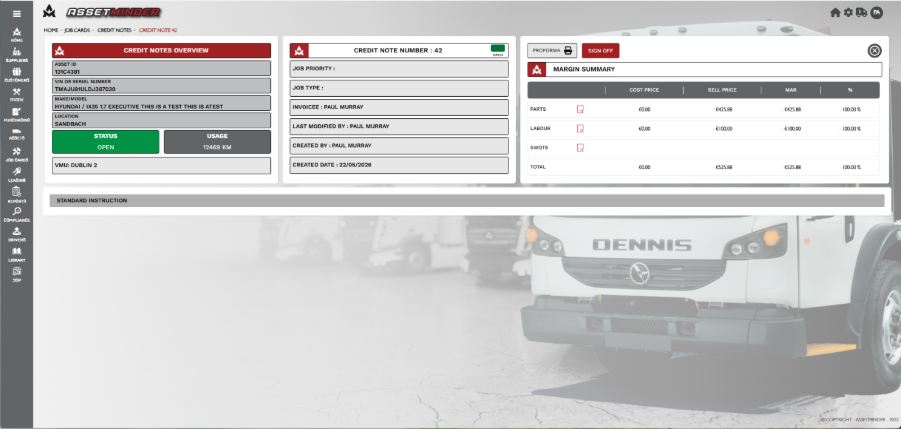This screenshot has height=429, width=901.
Task: Go to Credit Notes breadcrumb link
Action: [114, 30]
